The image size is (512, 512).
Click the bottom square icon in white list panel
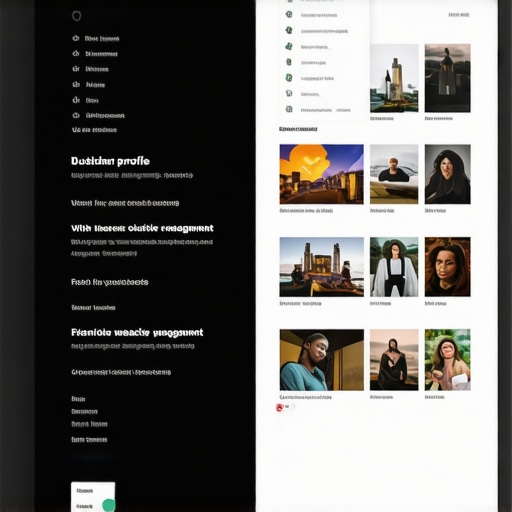point(289,109)
